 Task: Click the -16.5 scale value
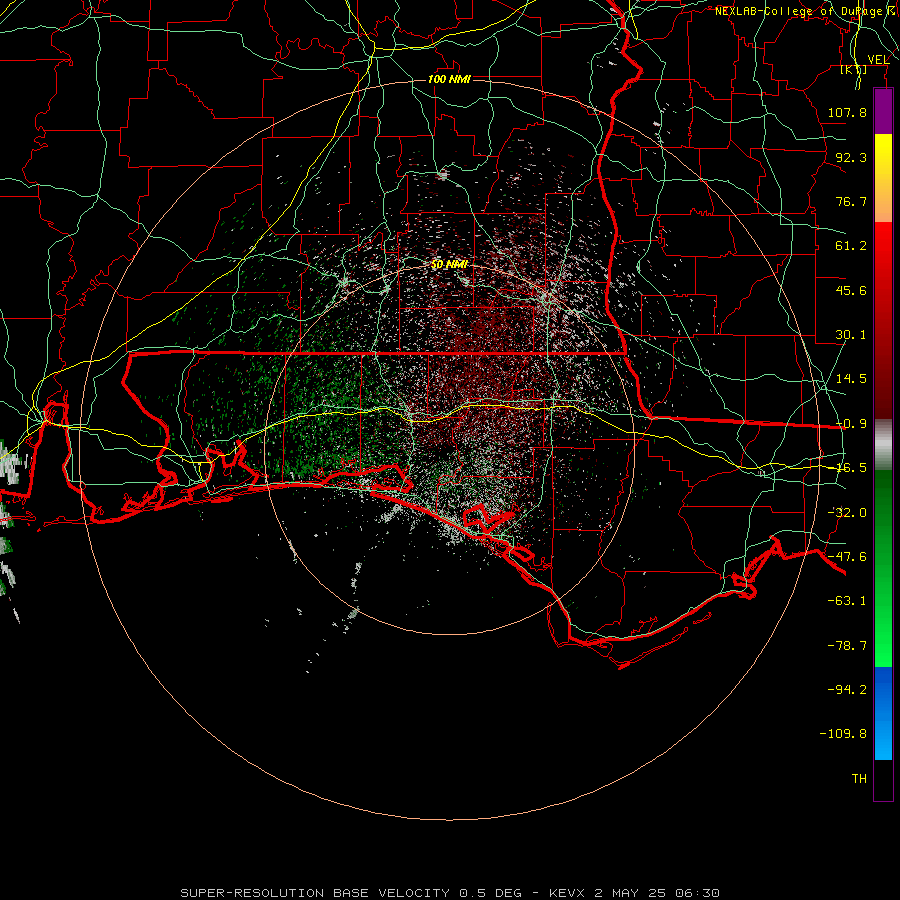(x=851, y=468)
